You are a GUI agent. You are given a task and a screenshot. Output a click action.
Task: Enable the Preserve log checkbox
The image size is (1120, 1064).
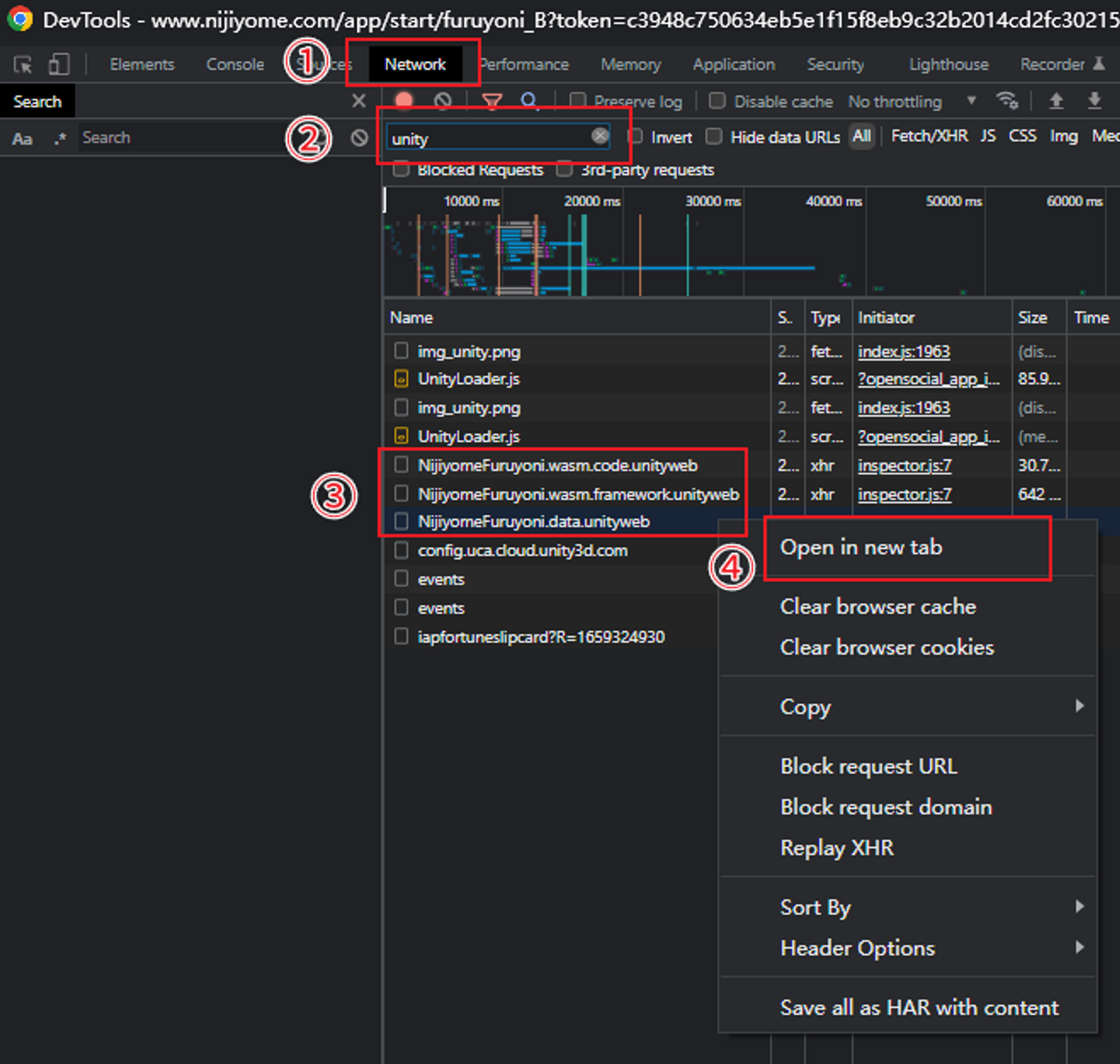(x=577, y=101)
